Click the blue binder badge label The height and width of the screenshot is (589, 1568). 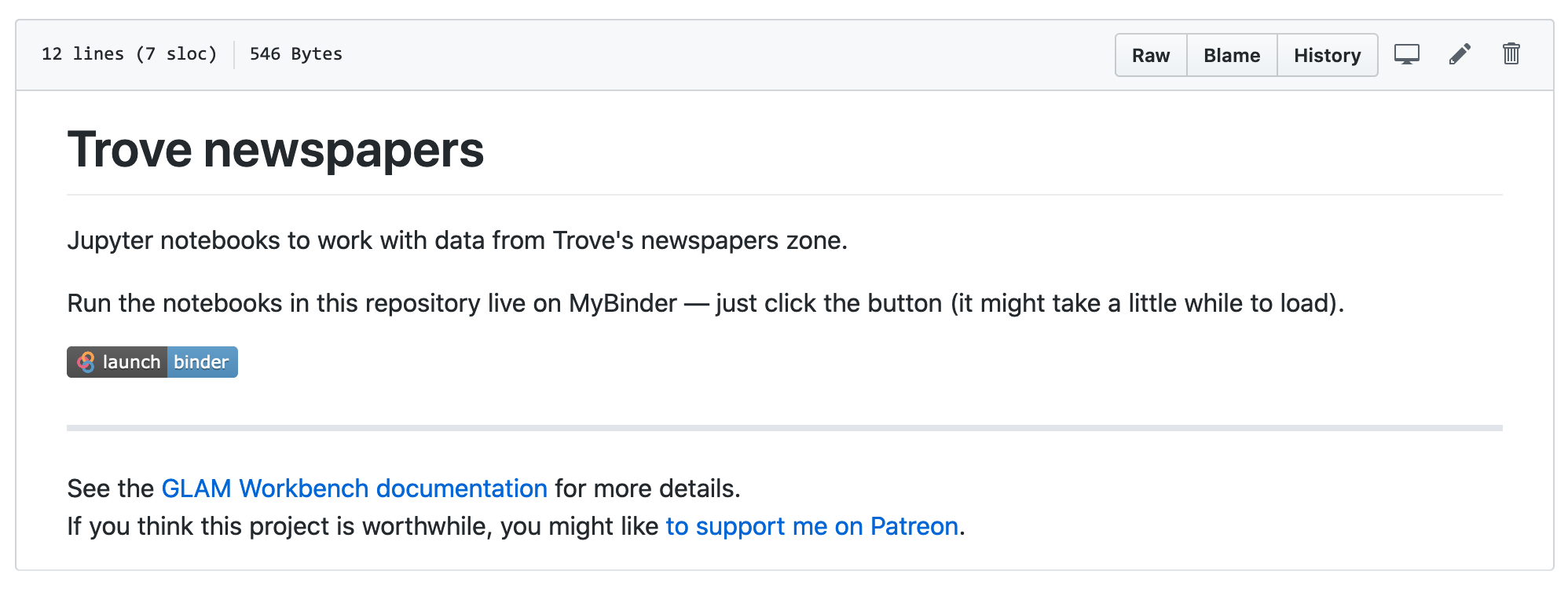tap(201, 362)
